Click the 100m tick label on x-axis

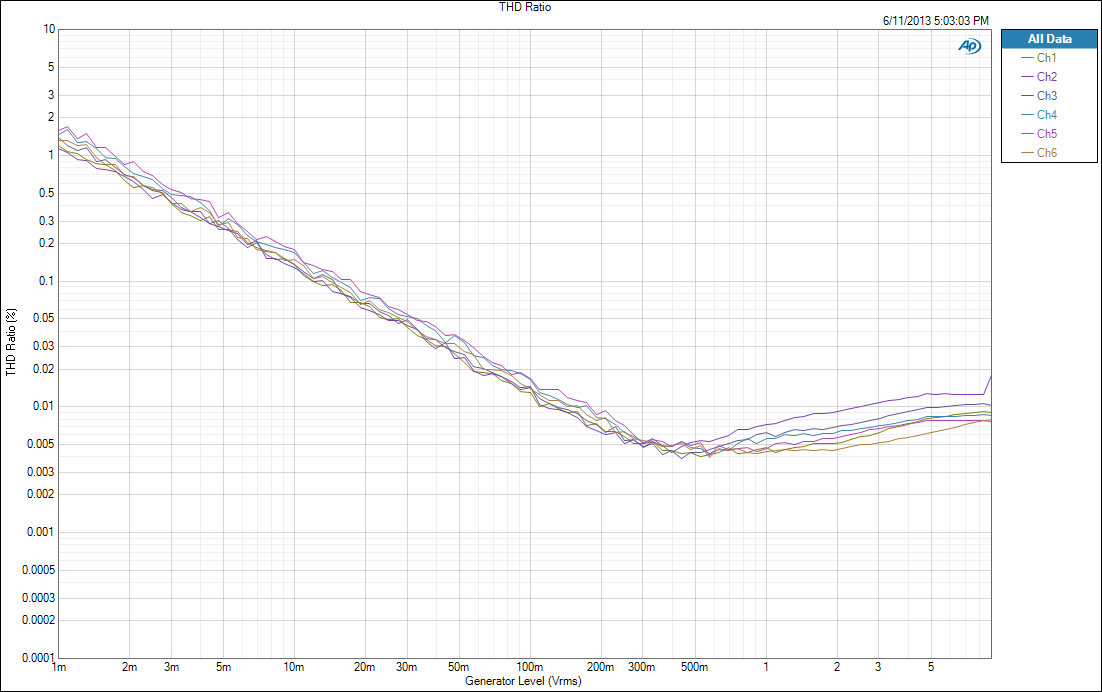tap(530, 667)
